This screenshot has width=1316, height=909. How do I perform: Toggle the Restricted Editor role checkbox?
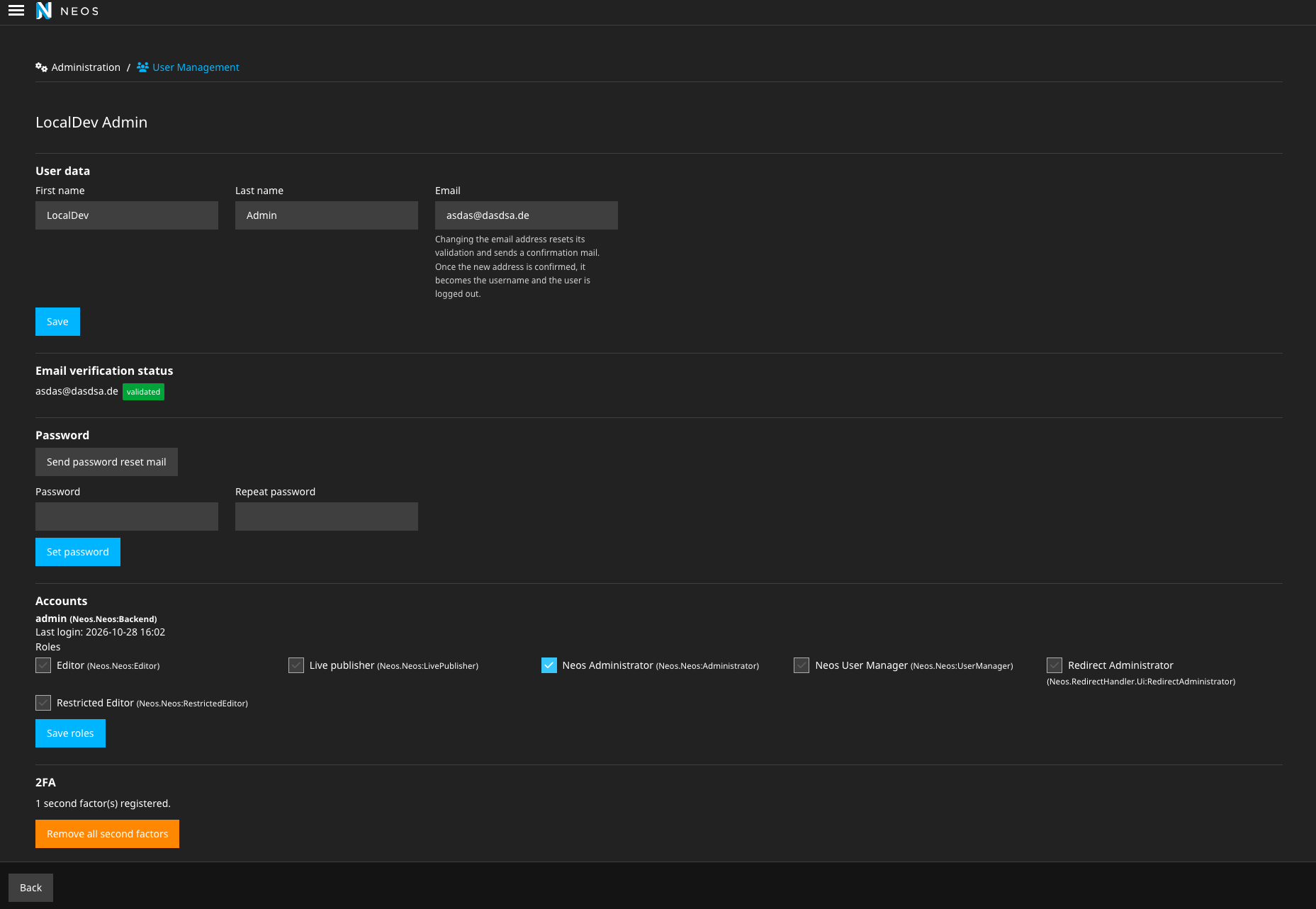[43, 703]
